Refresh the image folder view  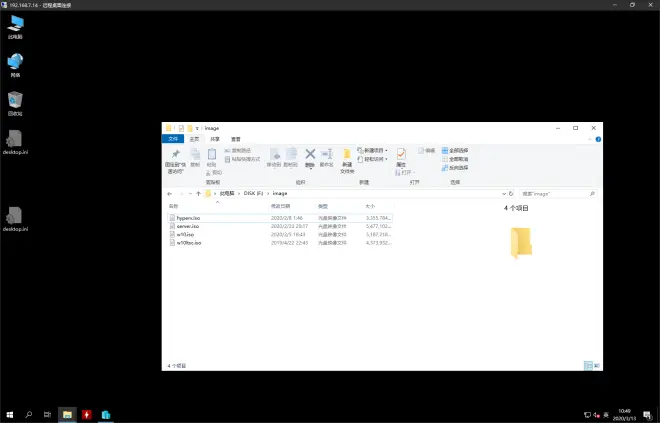511,194
